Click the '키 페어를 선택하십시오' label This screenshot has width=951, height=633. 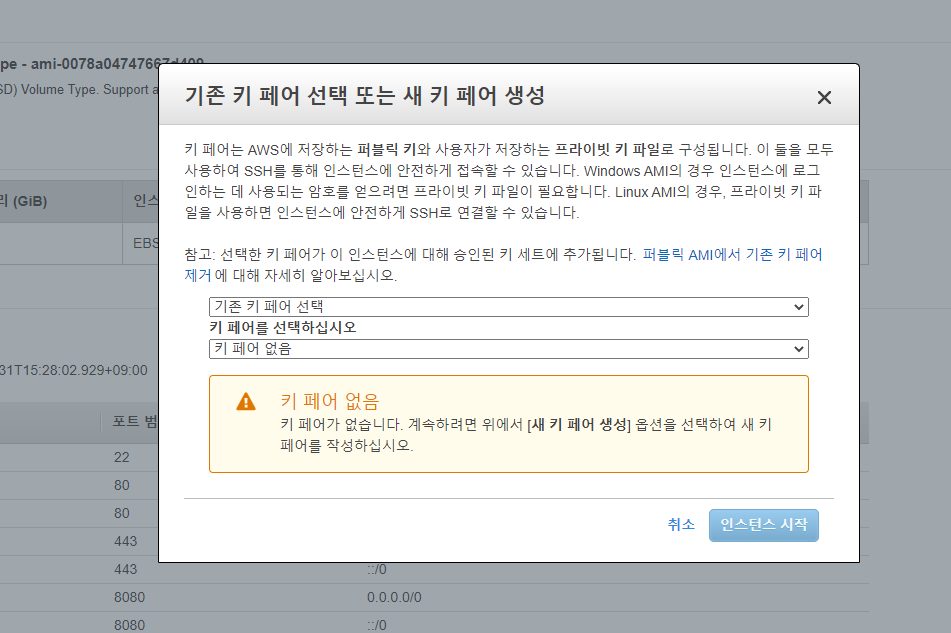click(283, 327)
